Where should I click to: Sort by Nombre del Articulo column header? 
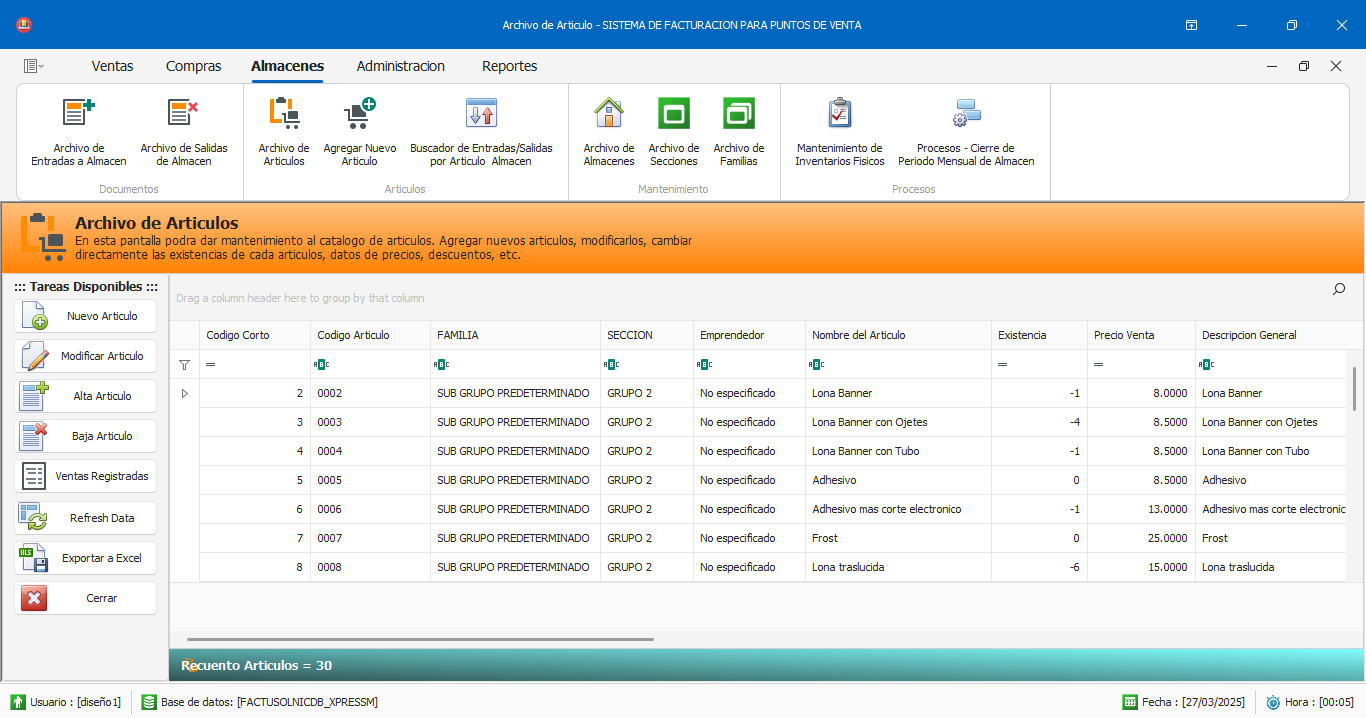[x=898, y=335]
